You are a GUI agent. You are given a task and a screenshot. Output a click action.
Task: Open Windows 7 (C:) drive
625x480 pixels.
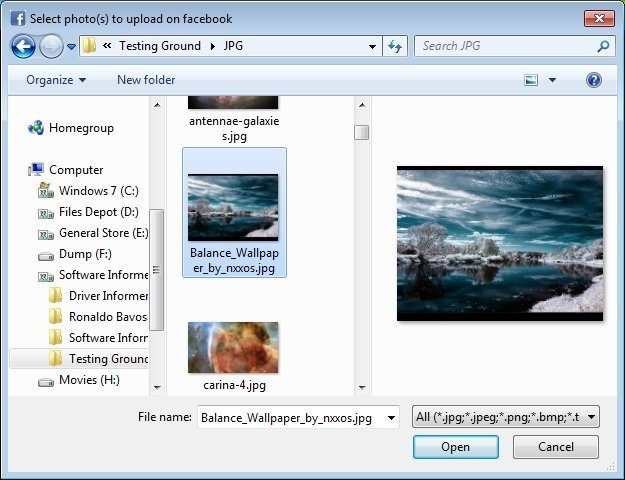[99, 191]
